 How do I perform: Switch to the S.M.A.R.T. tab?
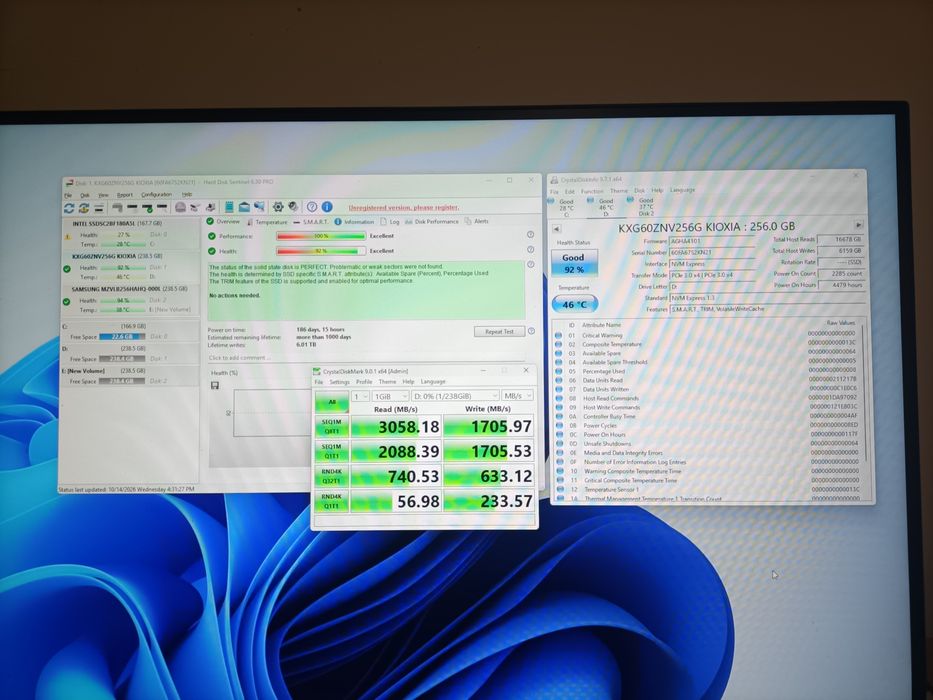pos(311,221)
